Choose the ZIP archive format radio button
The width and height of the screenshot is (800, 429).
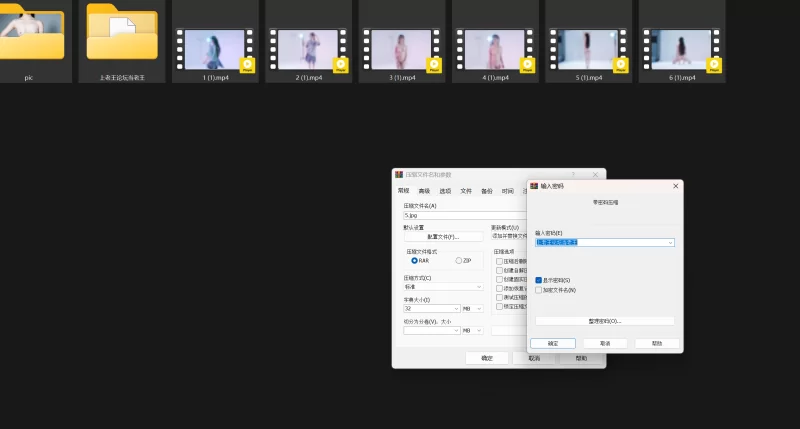[459, 260]
